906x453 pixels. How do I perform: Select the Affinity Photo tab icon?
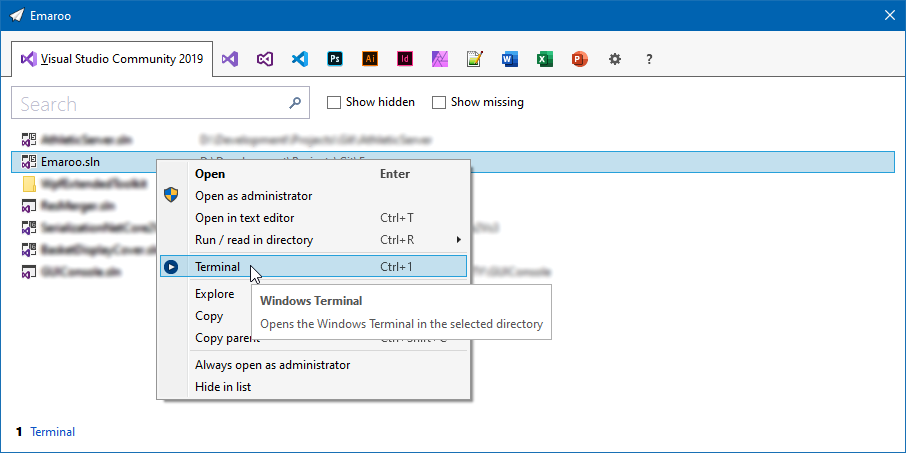coord(440,59)
